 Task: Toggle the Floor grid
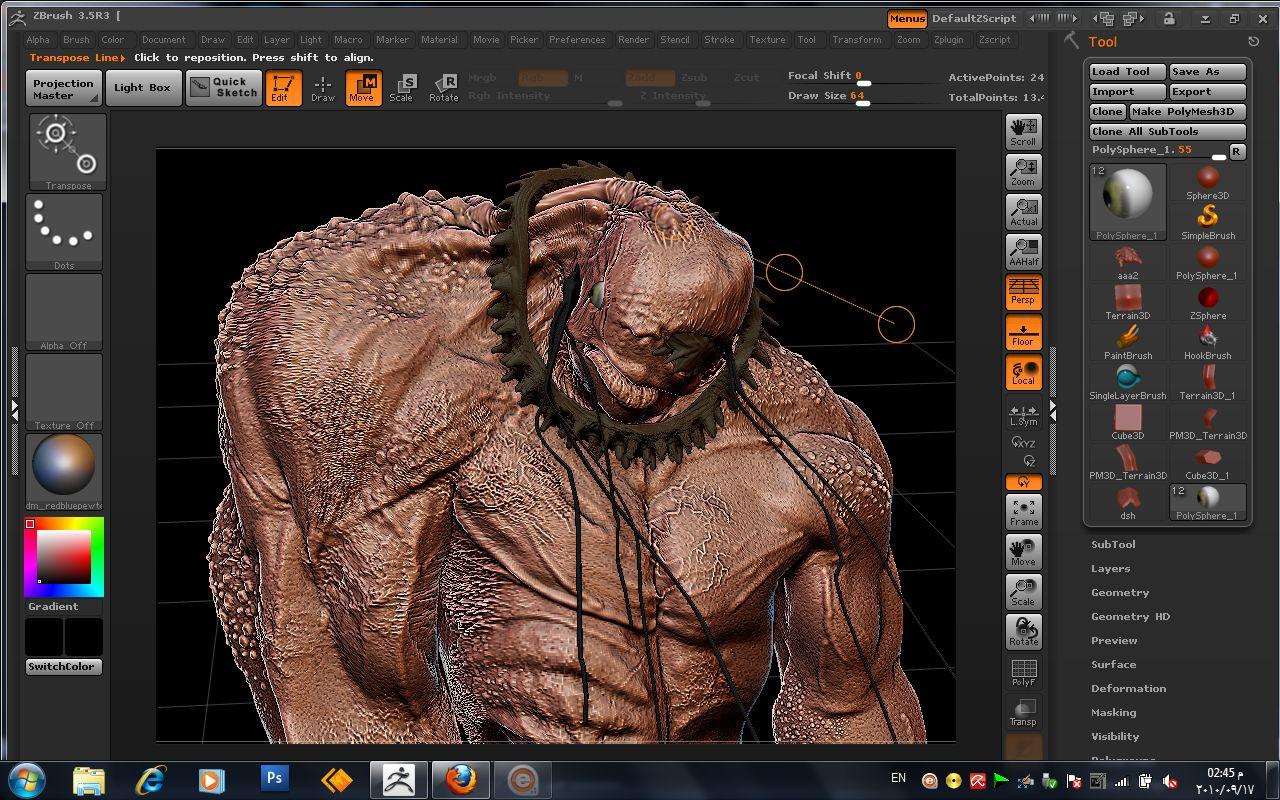point(1023,333)
